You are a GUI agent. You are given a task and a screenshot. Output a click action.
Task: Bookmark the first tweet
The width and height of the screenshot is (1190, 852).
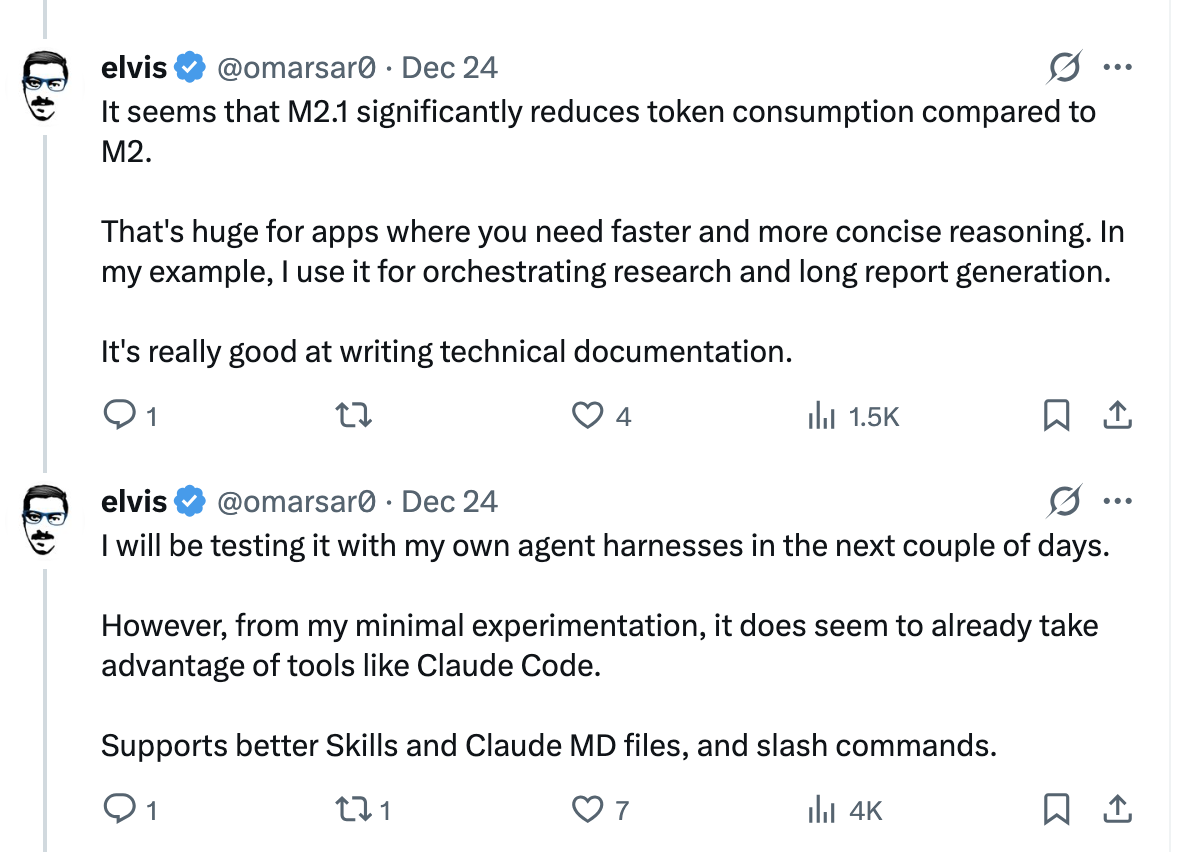pyautogui.click(x=1056, y=415)
